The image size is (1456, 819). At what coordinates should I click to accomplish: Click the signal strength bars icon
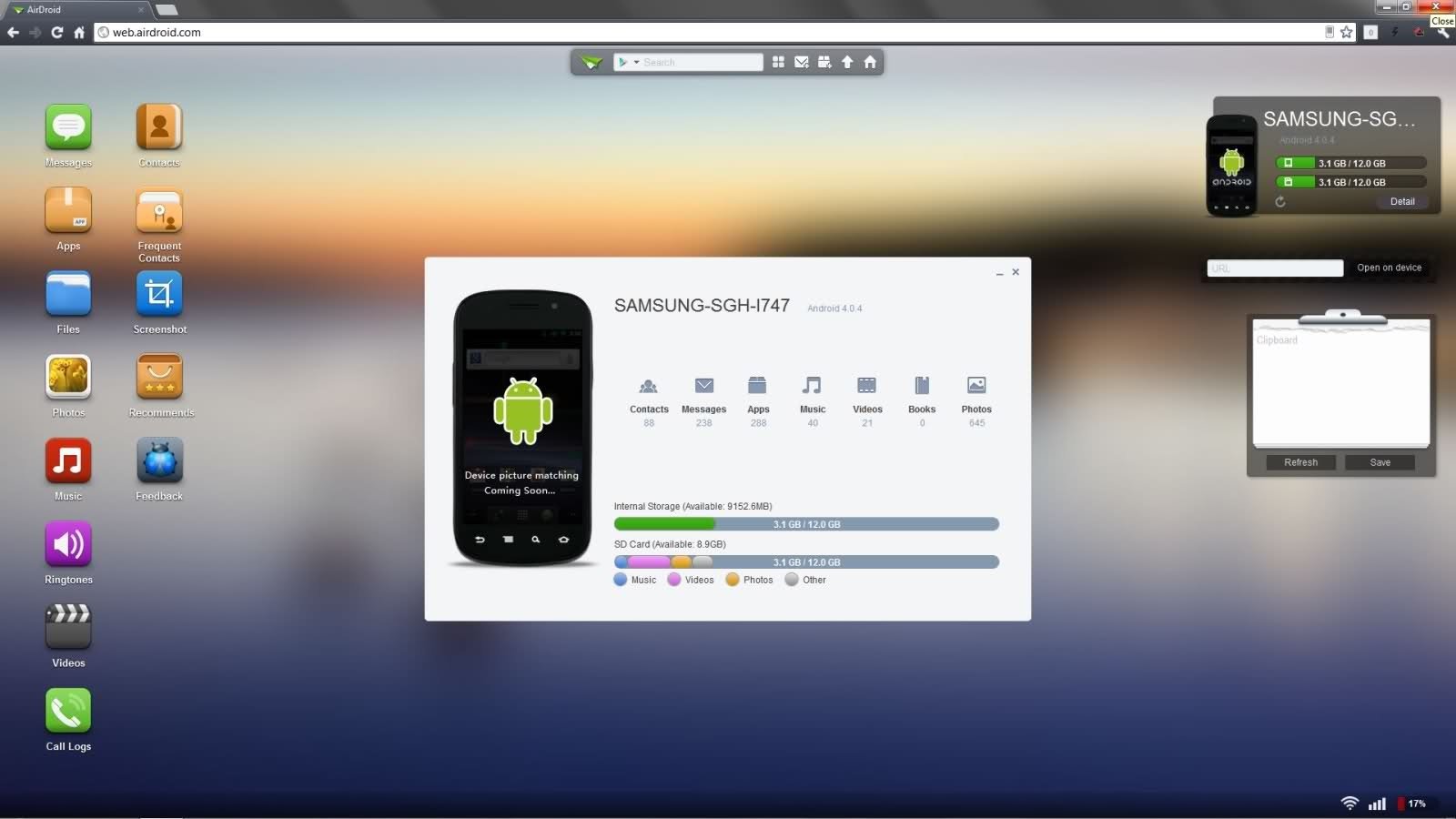click(1377, 804)
